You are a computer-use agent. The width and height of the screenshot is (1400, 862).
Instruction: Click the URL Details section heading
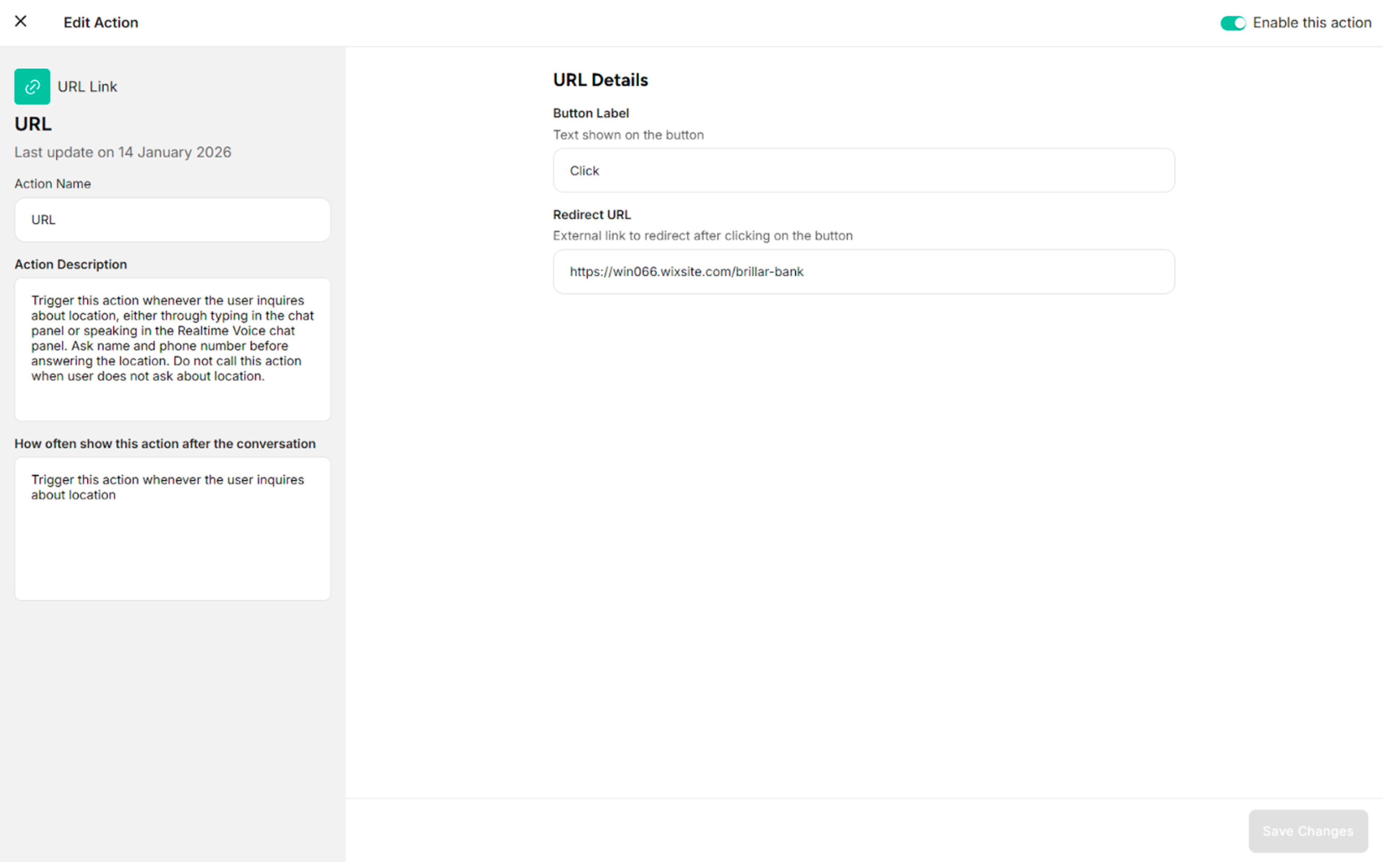(x=600, y=80)
